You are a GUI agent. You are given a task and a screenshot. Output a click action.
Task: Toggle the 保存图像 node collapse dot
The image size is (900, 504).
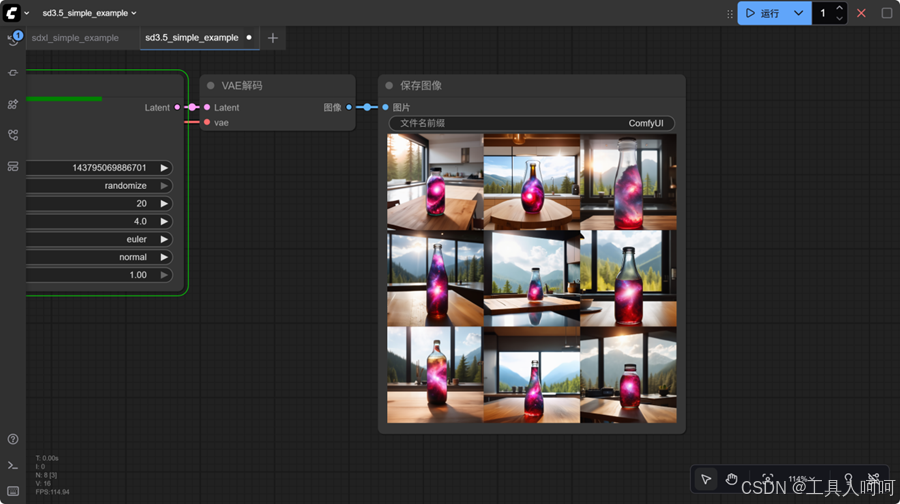389,86
